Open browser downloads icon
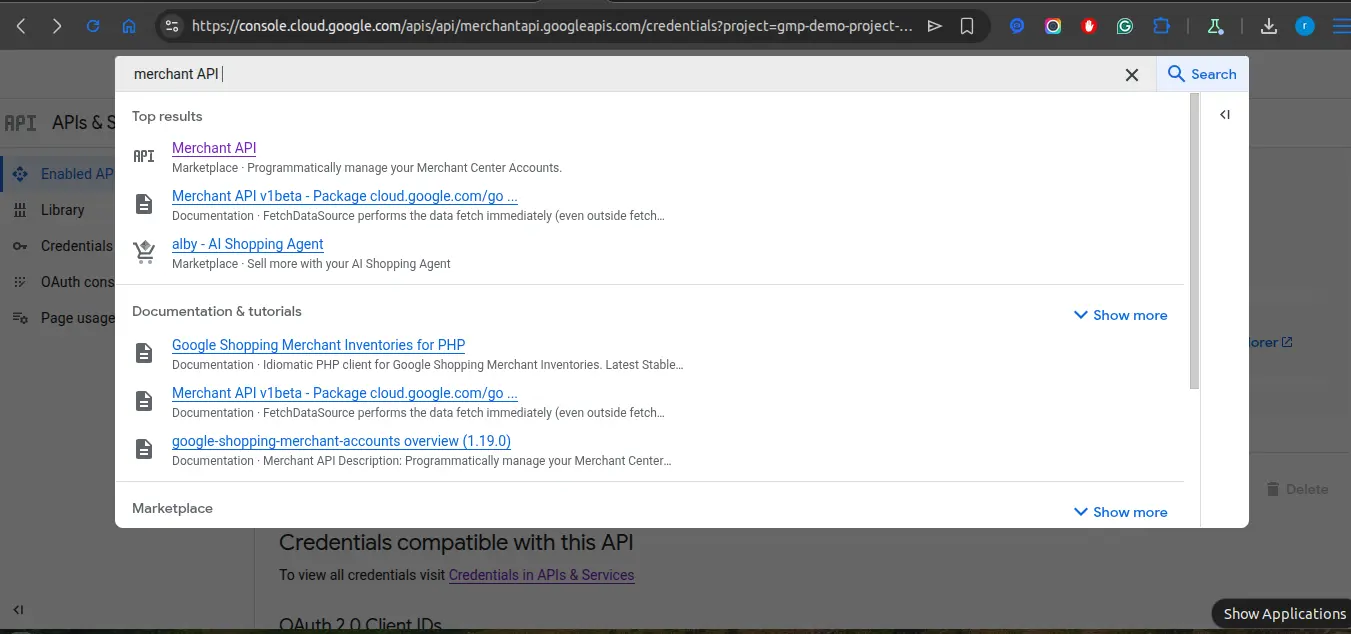This screenshot has height=634, width=1351. pyautogui.click(x=1269, y=26)
